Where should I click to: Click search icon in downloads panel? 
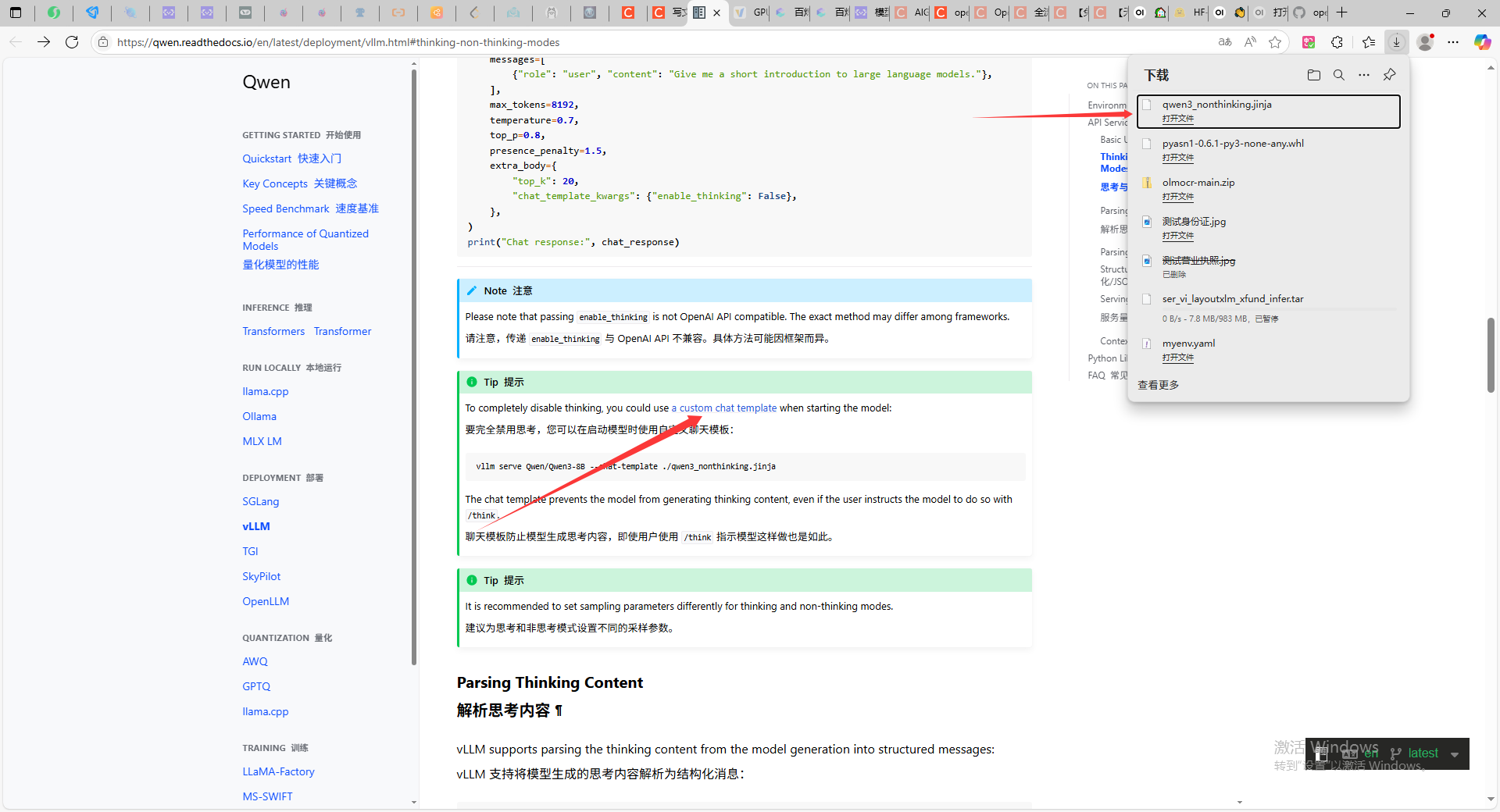click(1338, 75)
